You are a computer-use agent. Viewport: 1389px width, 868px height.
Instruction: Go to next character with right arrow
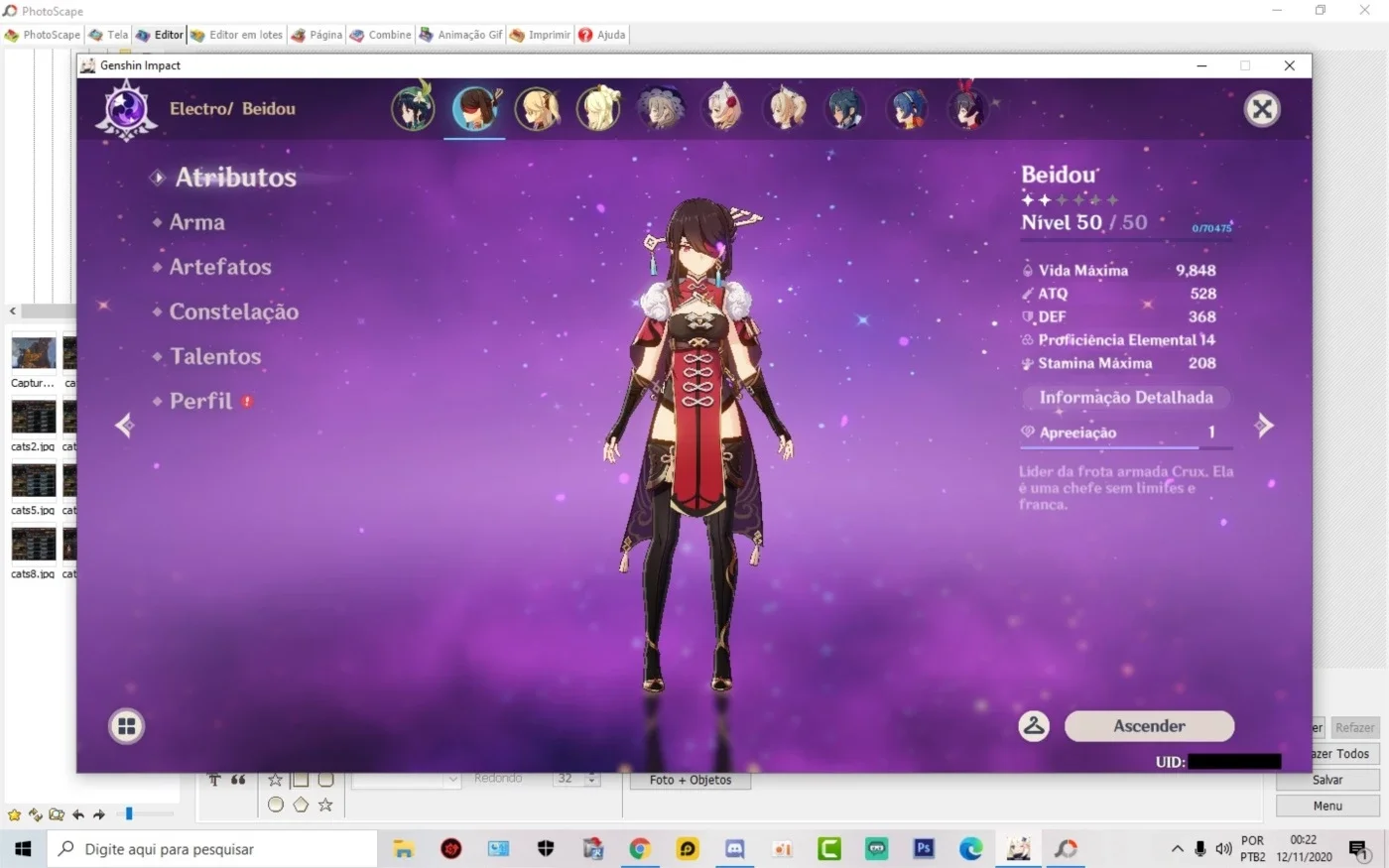1263,426
